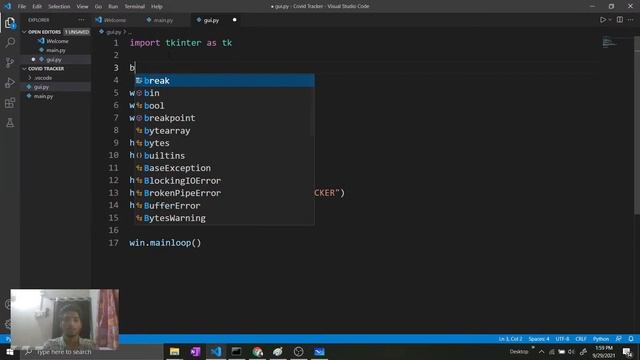The width and height of the screenshot is (640, 360).
Task: Click unsaved dot on gui.py tab
Action: pyautogui.click(x=234, y=20)
